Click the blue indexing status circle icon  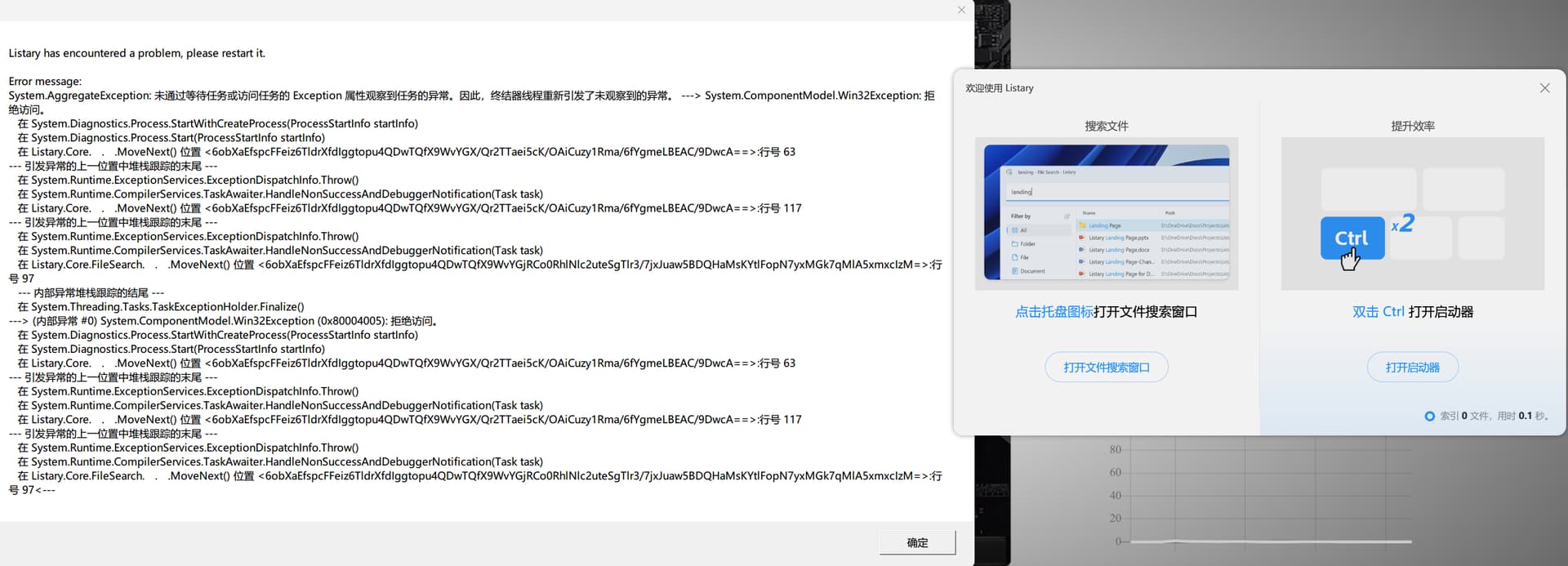[x=1429, y=416]
